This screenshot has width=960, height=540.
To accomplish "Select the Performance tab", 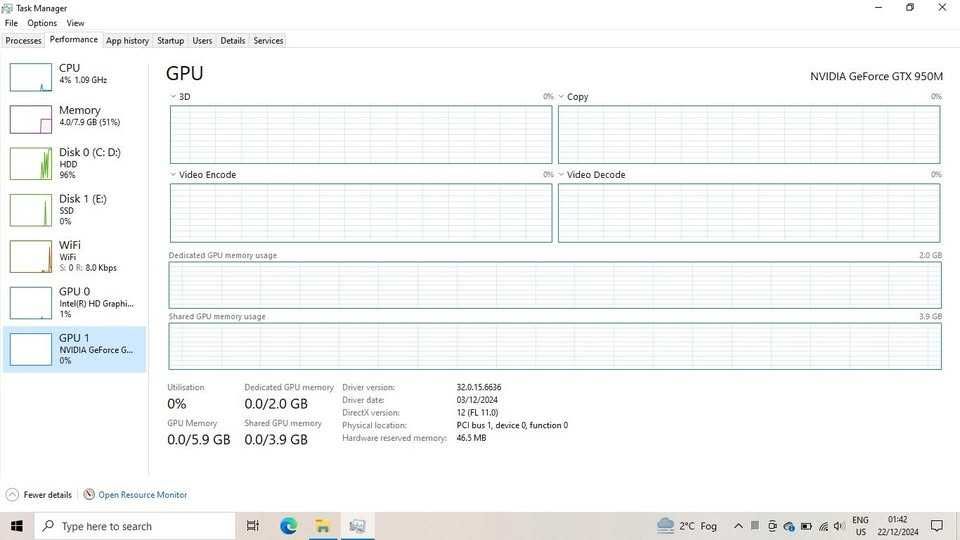I will click(73, 39).
